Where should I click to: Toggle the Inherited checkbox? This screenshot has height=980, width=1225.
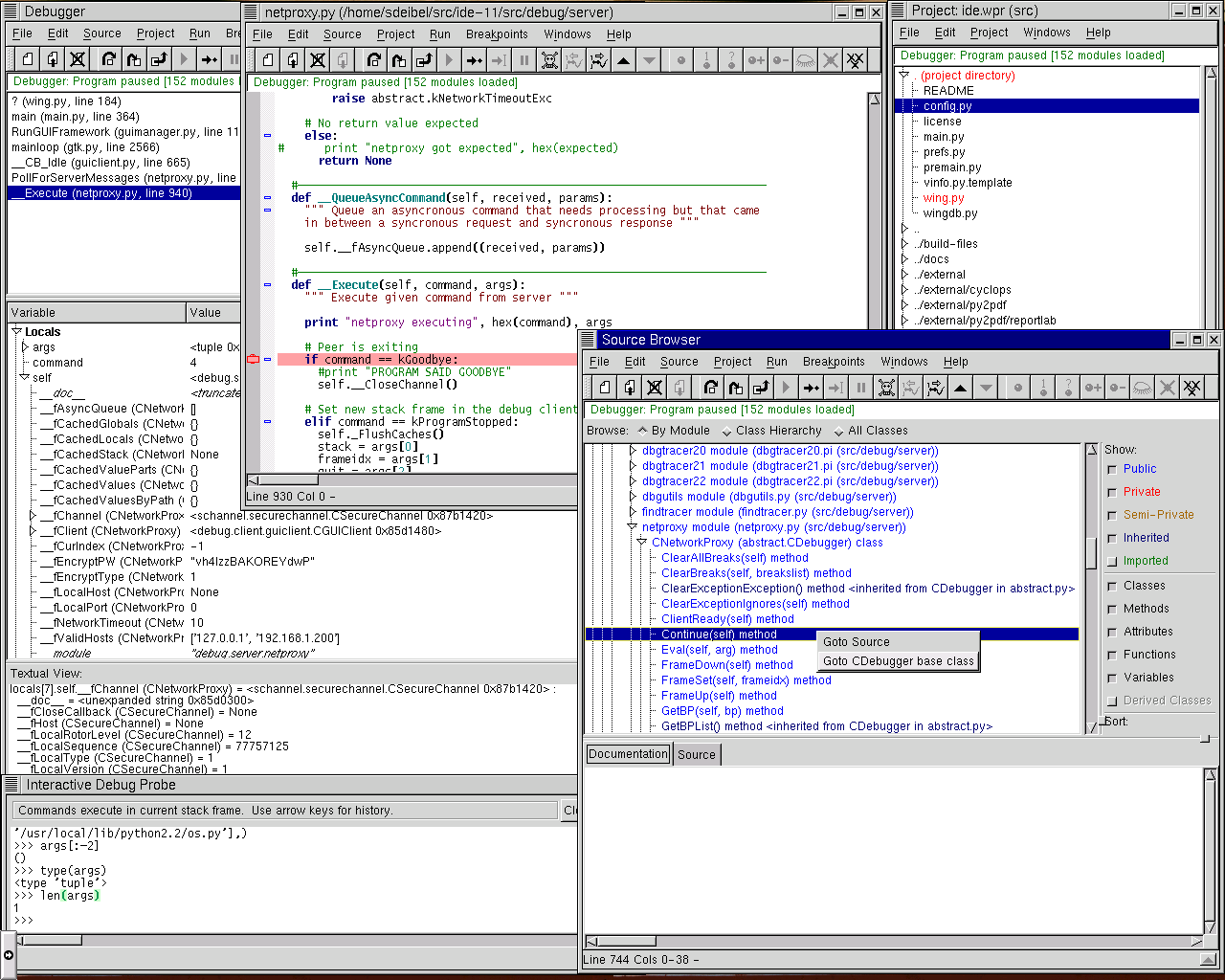click(x=1112, y=539)
